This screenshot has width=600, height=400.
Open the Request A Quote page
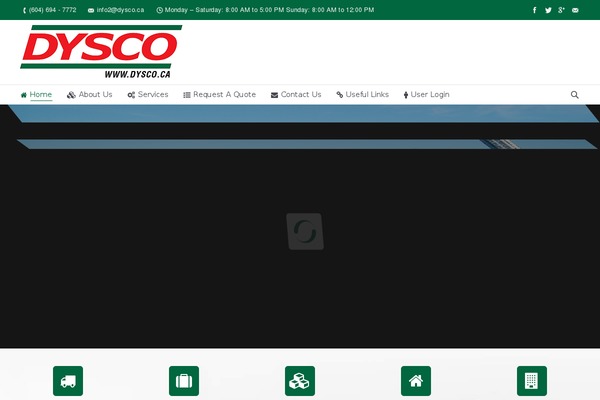pyautogui.click(x=219, y=95)
